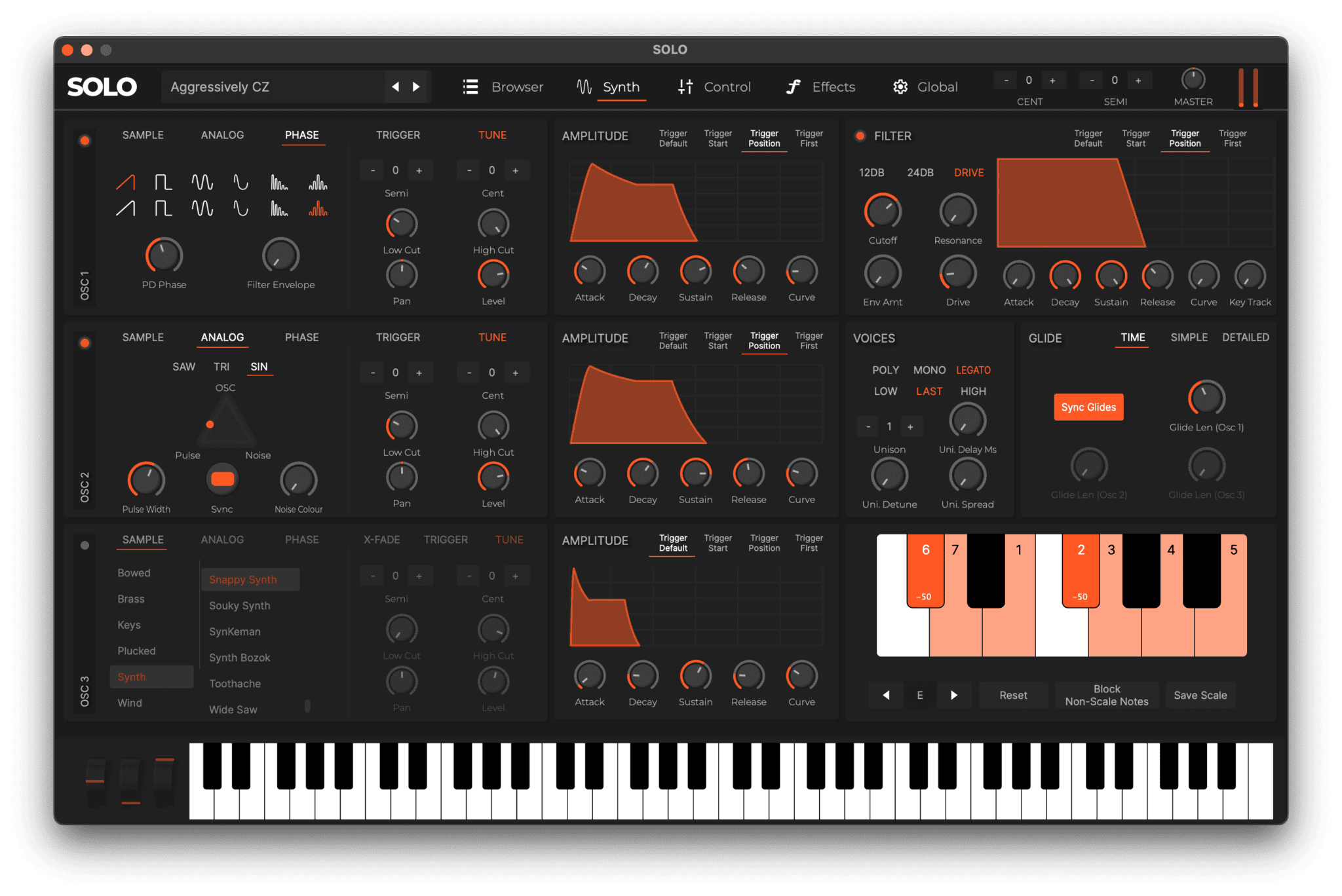This screenshot has width=1342, height=896.
Task: Switch OSC 2 to the PHASE tab
Action: 301,337
